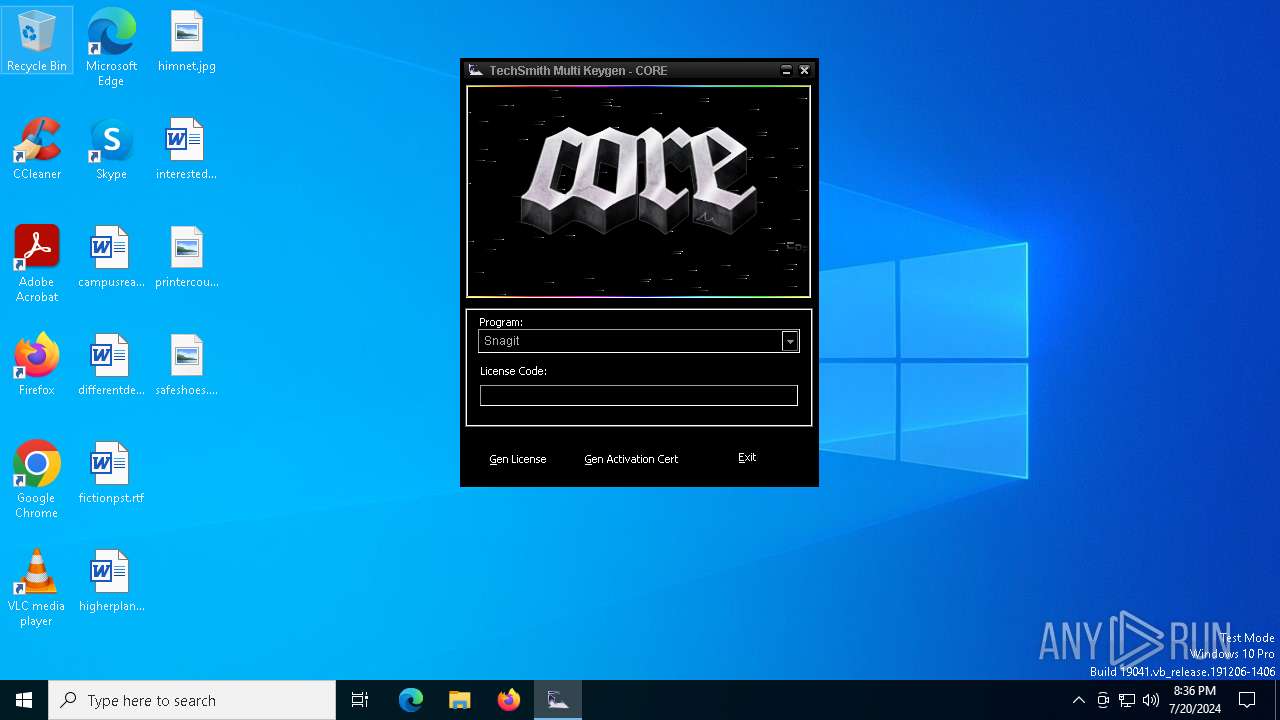This screenshot has width=1280, height=720.
Task: Close the TechSmith Multi Keygen window
Action: point(804,70)
